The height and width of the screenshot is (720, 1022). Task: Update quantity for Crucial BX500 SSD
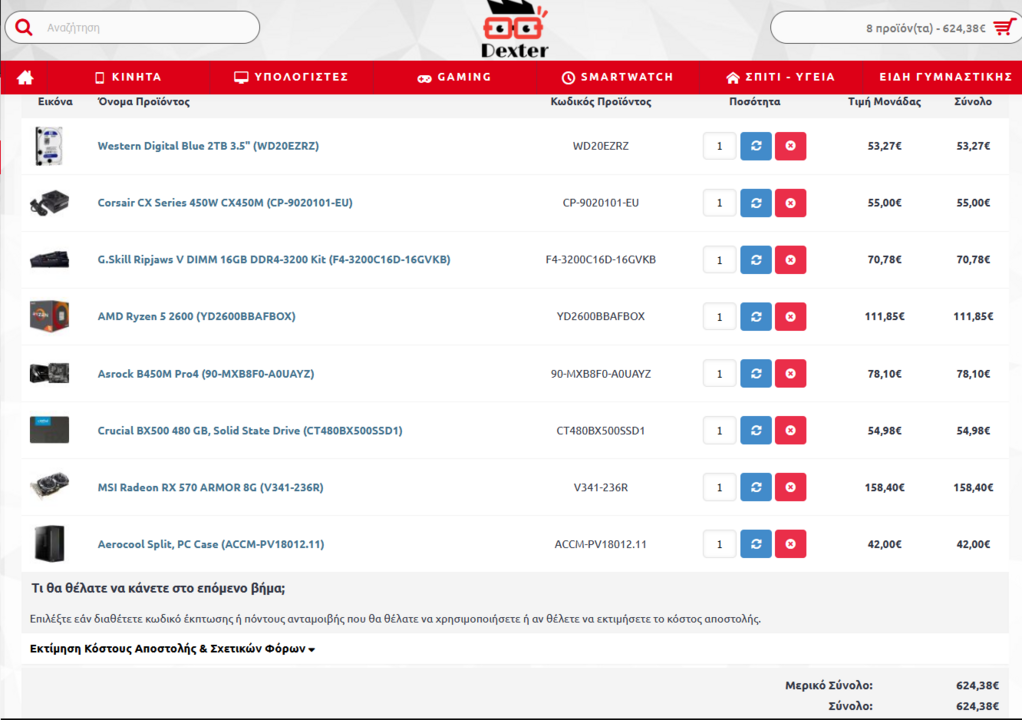(756, 430)
